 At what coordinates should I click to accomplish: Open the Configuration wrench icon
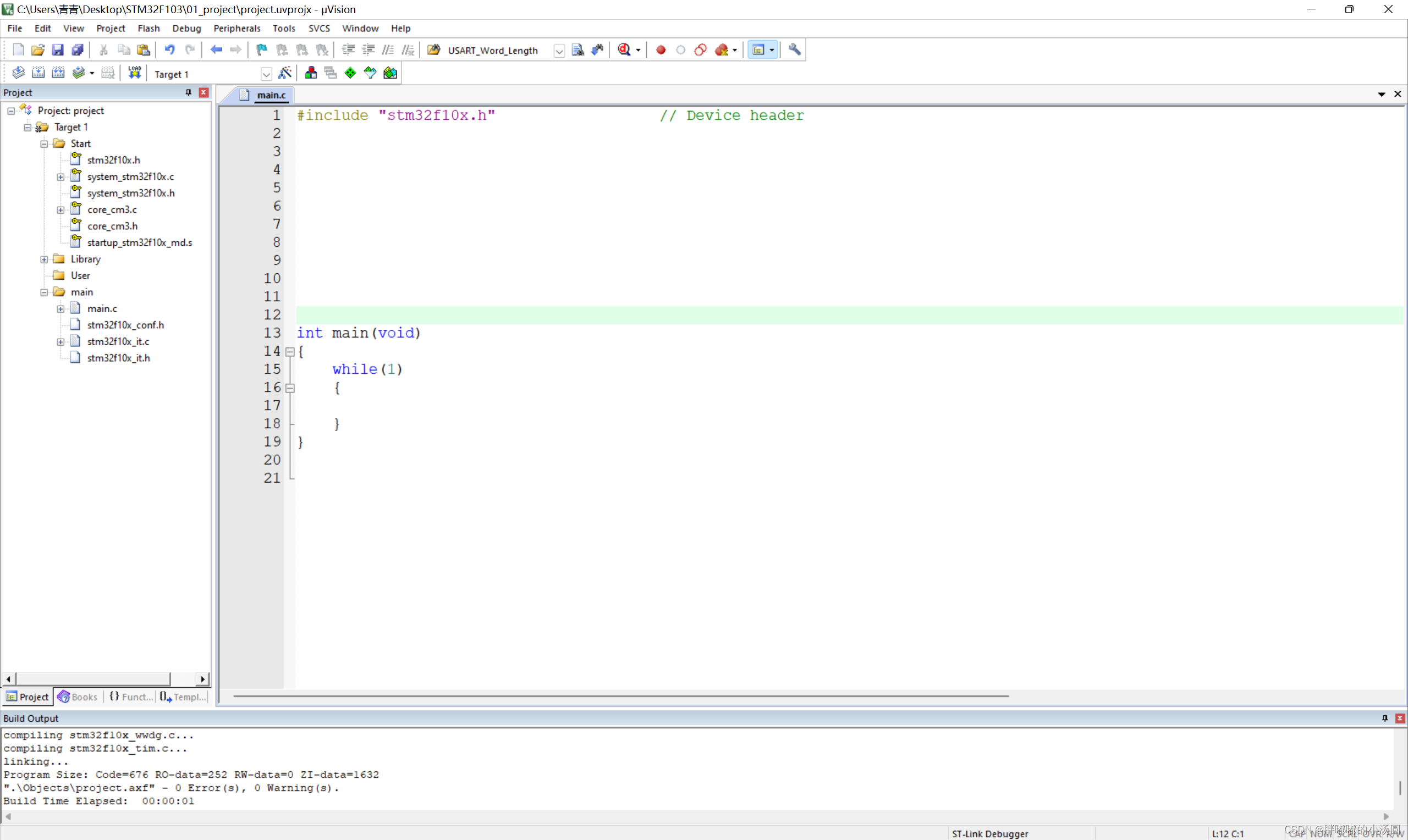[794, 50]
